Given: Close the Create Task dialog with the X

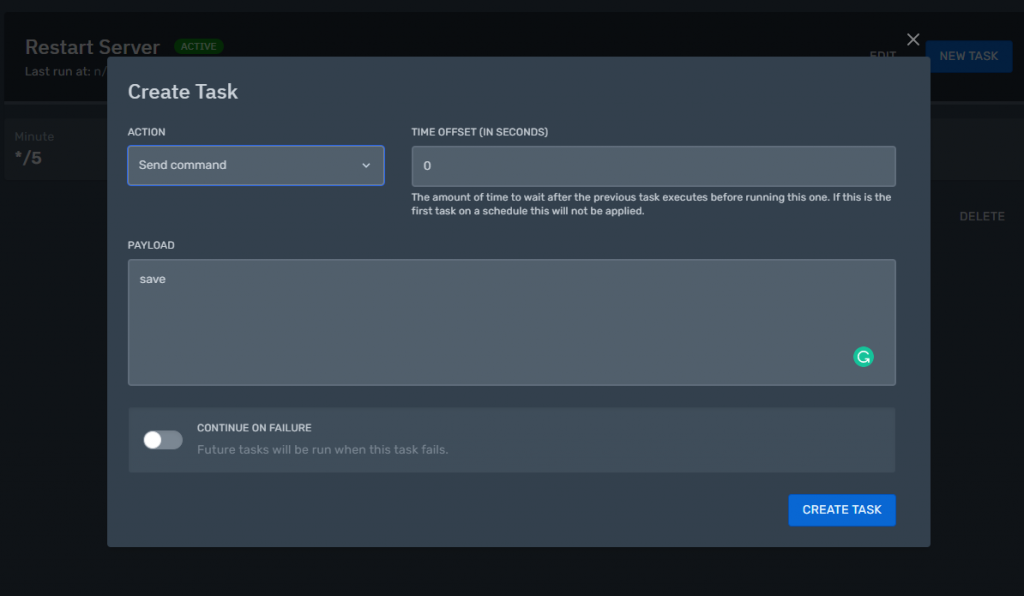Looking at the screenshot, I should 913,40.
